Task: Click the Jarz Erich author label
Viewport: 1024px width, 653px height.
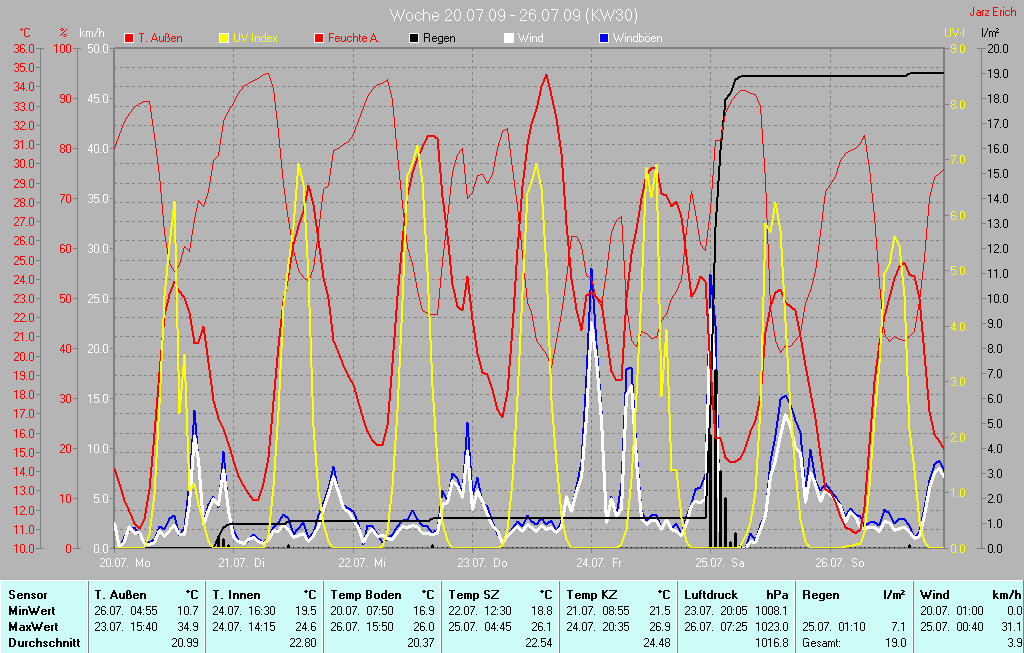Action: pyautogui.click(x=993, y=12)
